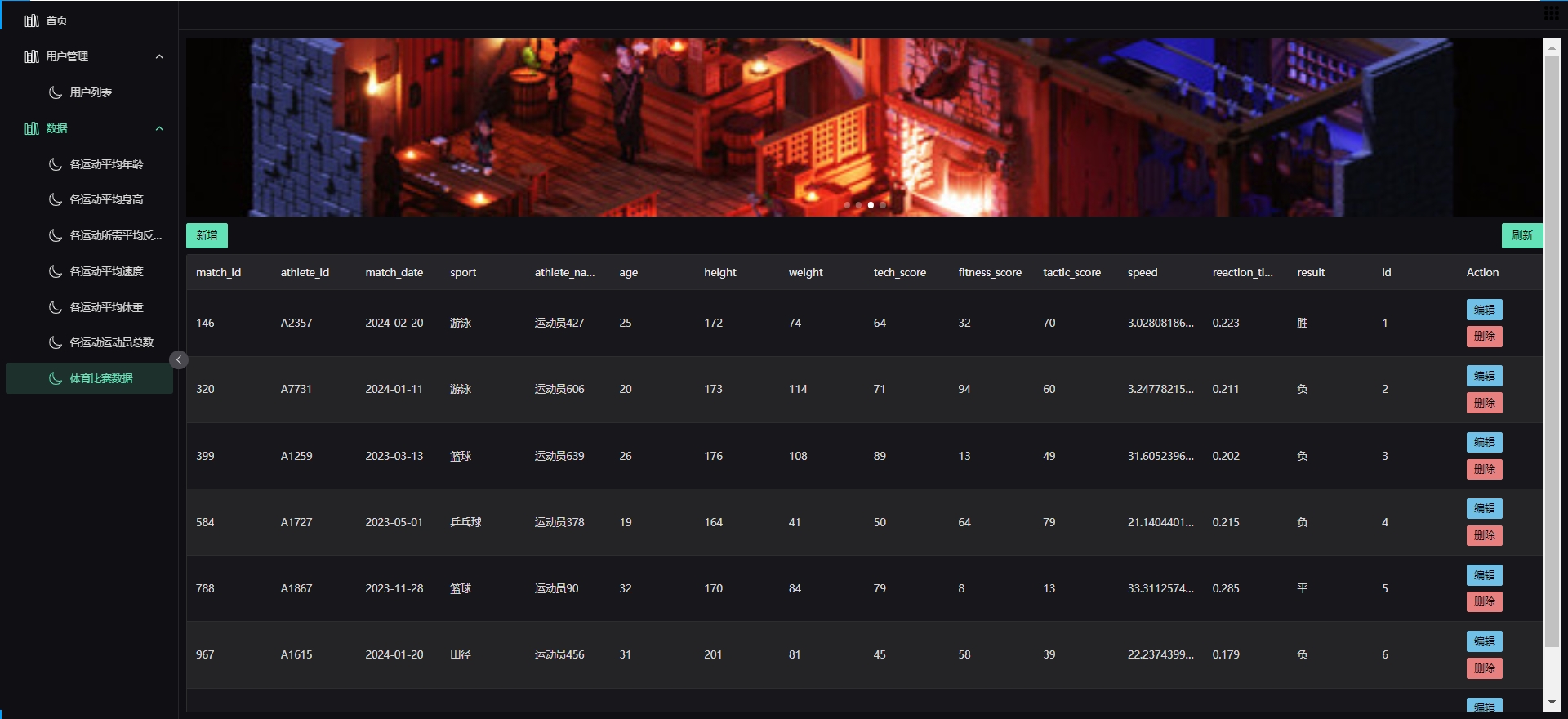
Task: Edit the row with match_id 399
Action: pyautogui.click(x=1485, y=442)
